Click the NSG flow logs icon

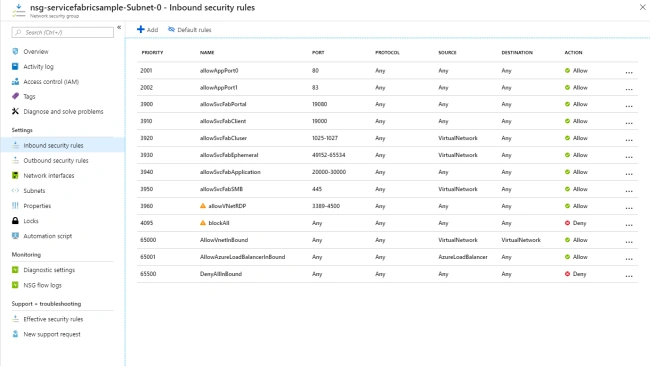(15, 285)
